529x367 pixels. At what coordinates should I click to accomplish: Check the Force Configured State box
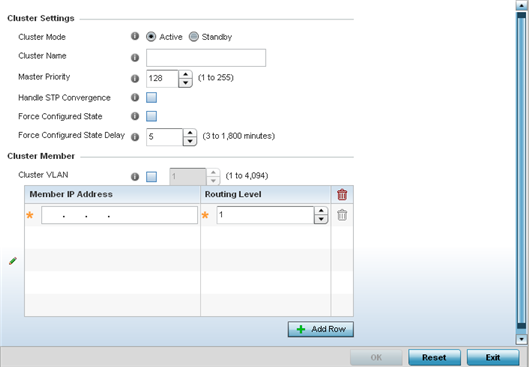tap(151, 116)
